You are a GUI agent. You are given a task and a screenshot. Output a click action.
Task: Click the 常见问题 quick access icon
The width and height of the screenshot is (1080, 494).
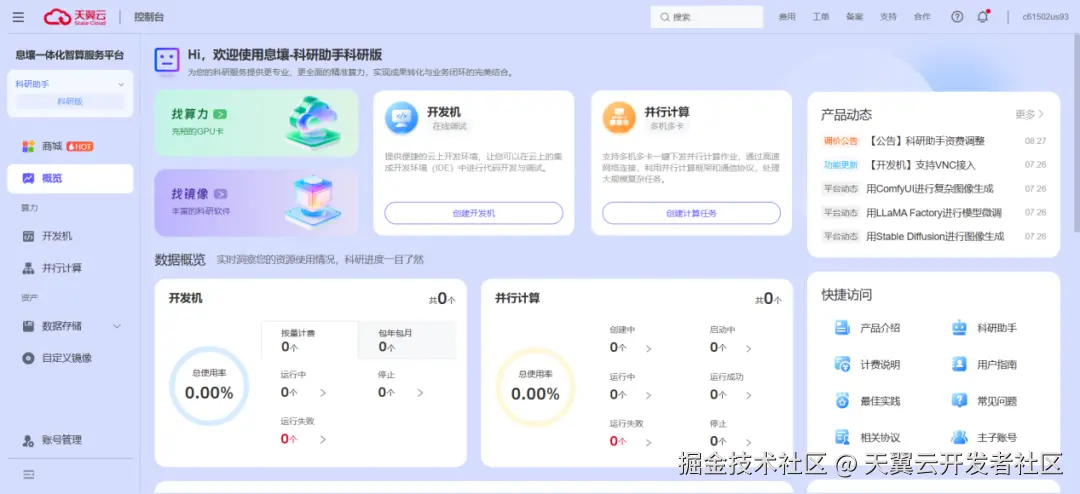(959, 400)
